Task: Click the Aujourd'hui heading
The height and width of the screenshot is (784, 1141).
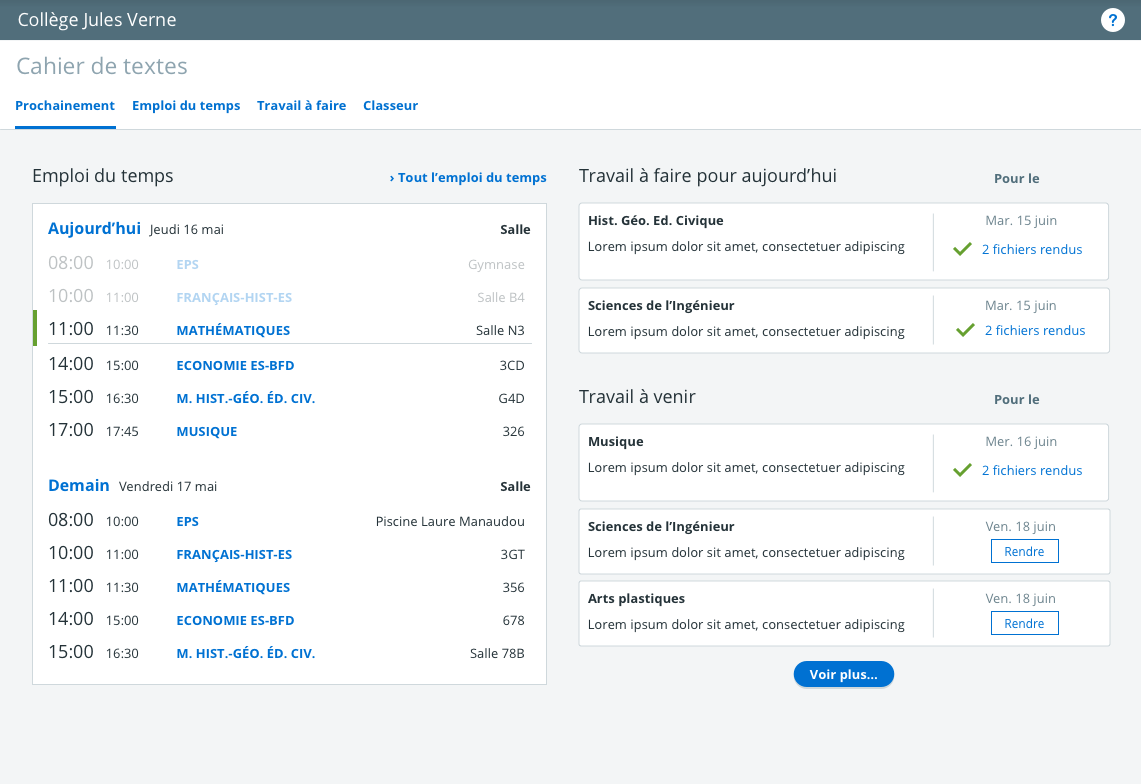Action: [x=94, y=229]
